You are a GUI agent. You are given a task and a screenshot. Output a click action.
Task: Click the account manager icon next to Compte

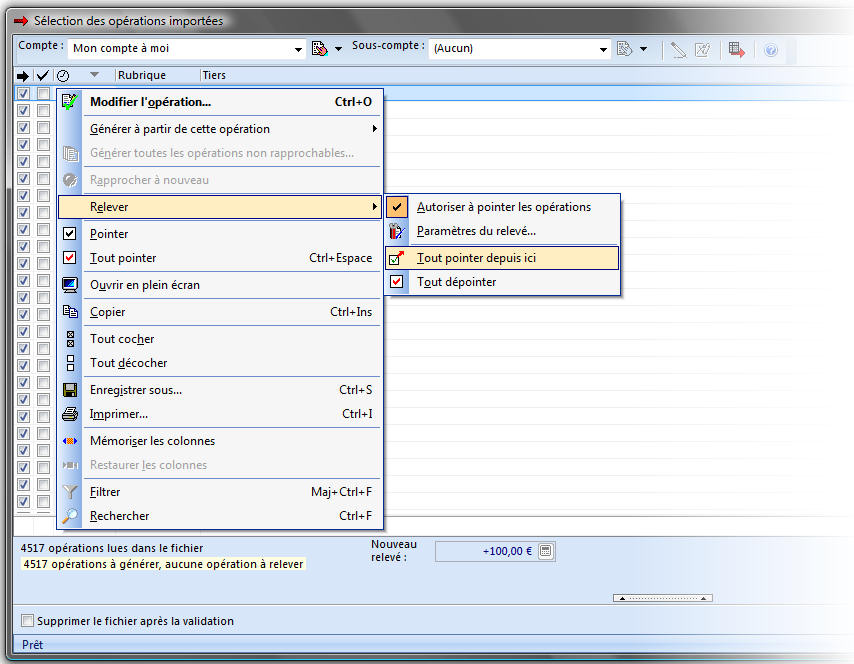321,49
